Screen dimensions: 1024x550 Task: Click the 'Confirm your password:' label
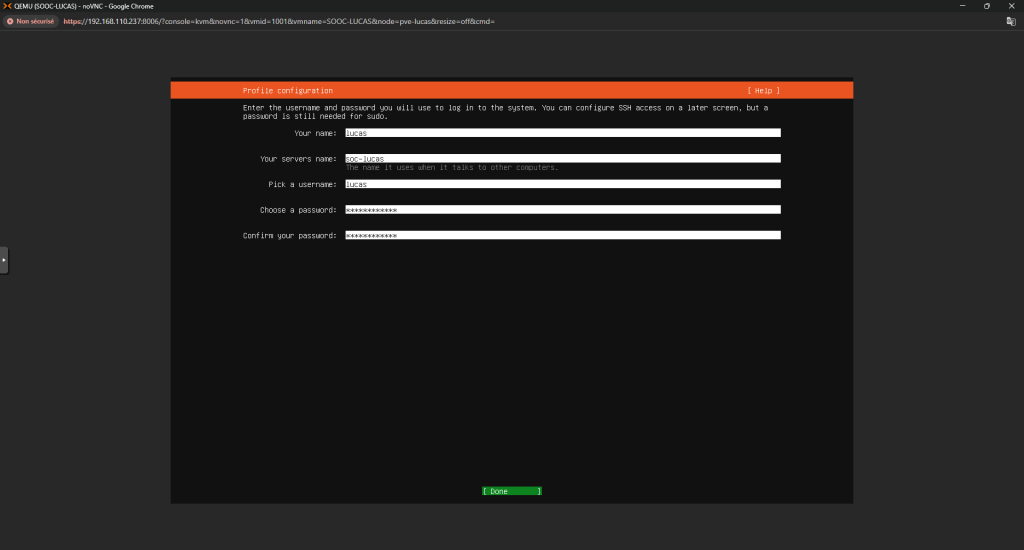(x=290, y=236)
